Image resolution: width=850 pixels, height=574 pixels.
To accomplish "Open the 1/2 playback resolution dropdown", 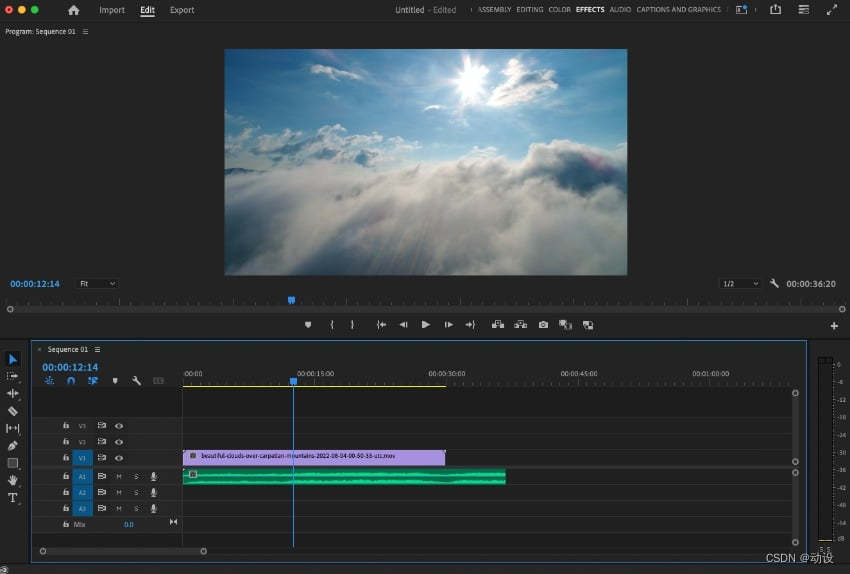I will pos(739,284).
